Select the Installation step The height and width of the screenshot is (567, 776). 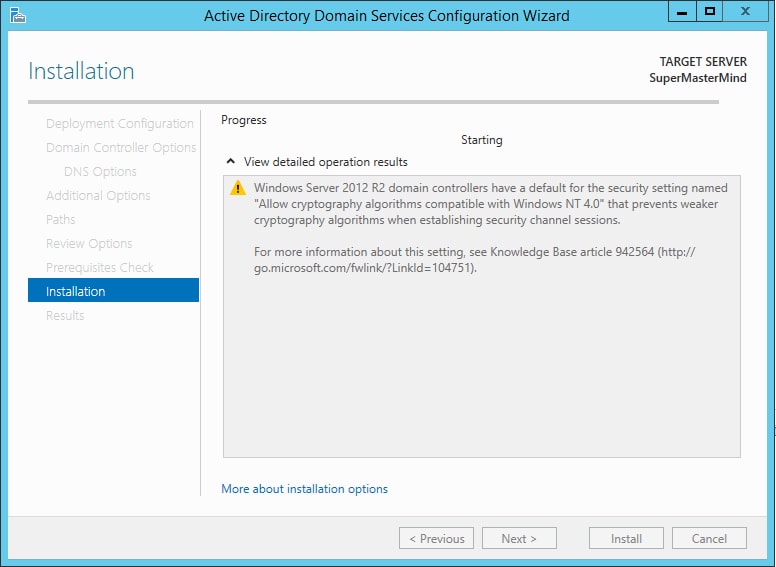(x=76, y=292)
